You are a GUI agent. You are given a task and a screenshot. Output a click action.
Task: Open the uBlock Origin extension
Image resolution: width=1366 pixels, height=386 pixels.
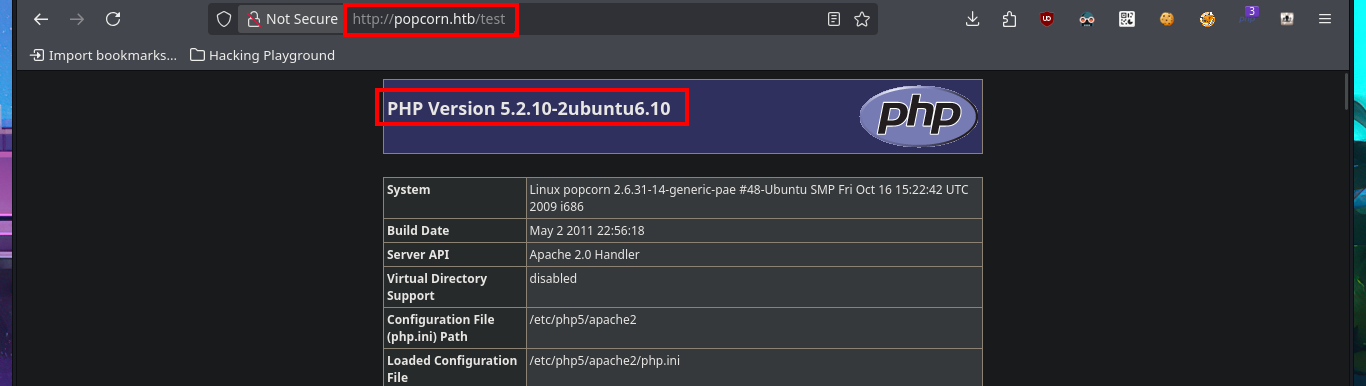[x=1047, y=19]
